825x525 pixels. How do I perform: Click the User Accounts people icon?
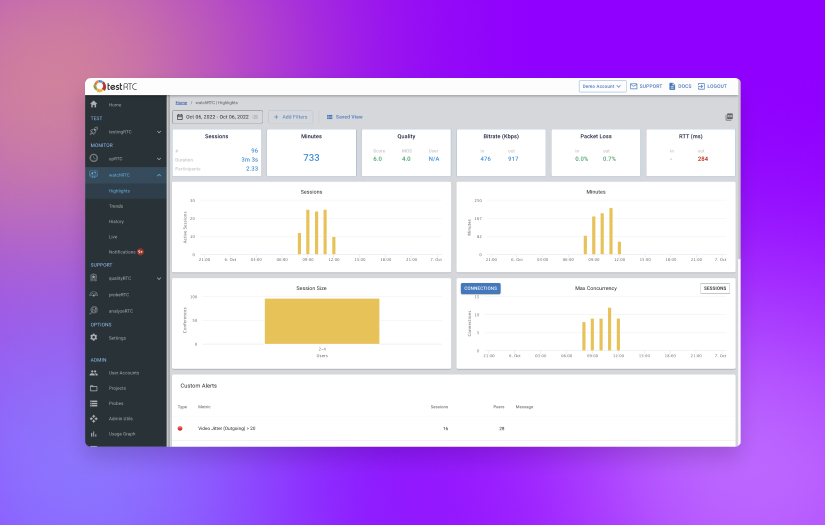(x=94, y=373)
